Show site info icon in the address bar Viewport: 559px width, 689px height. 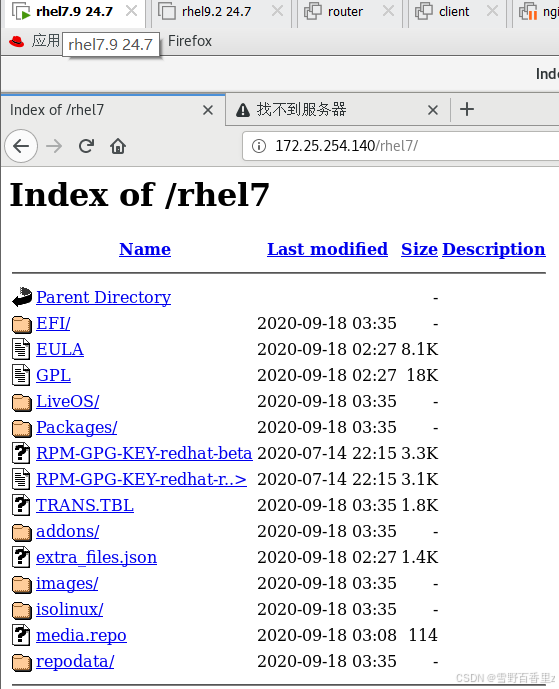259,146
